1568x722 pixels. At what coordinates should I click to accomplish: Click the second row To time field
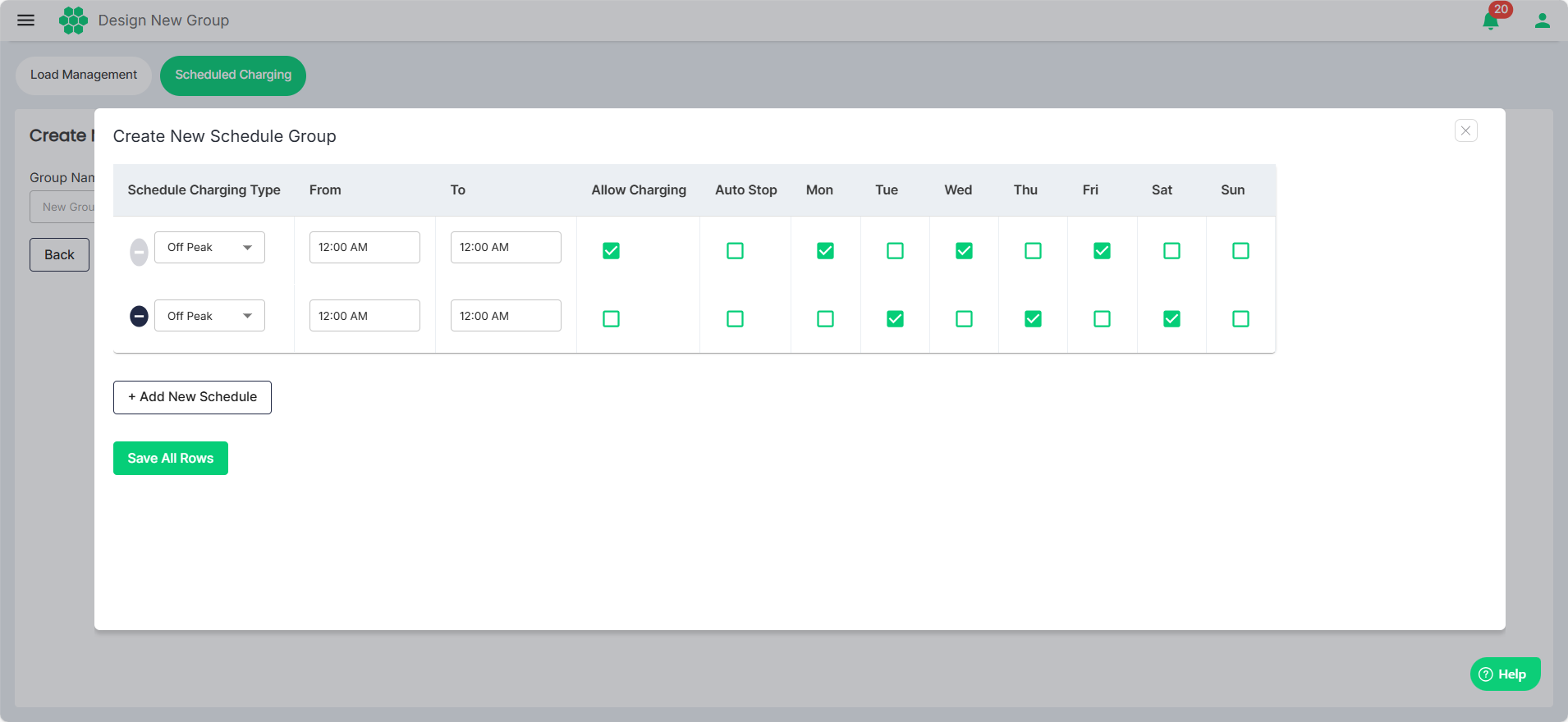click(x=506, y=316)
